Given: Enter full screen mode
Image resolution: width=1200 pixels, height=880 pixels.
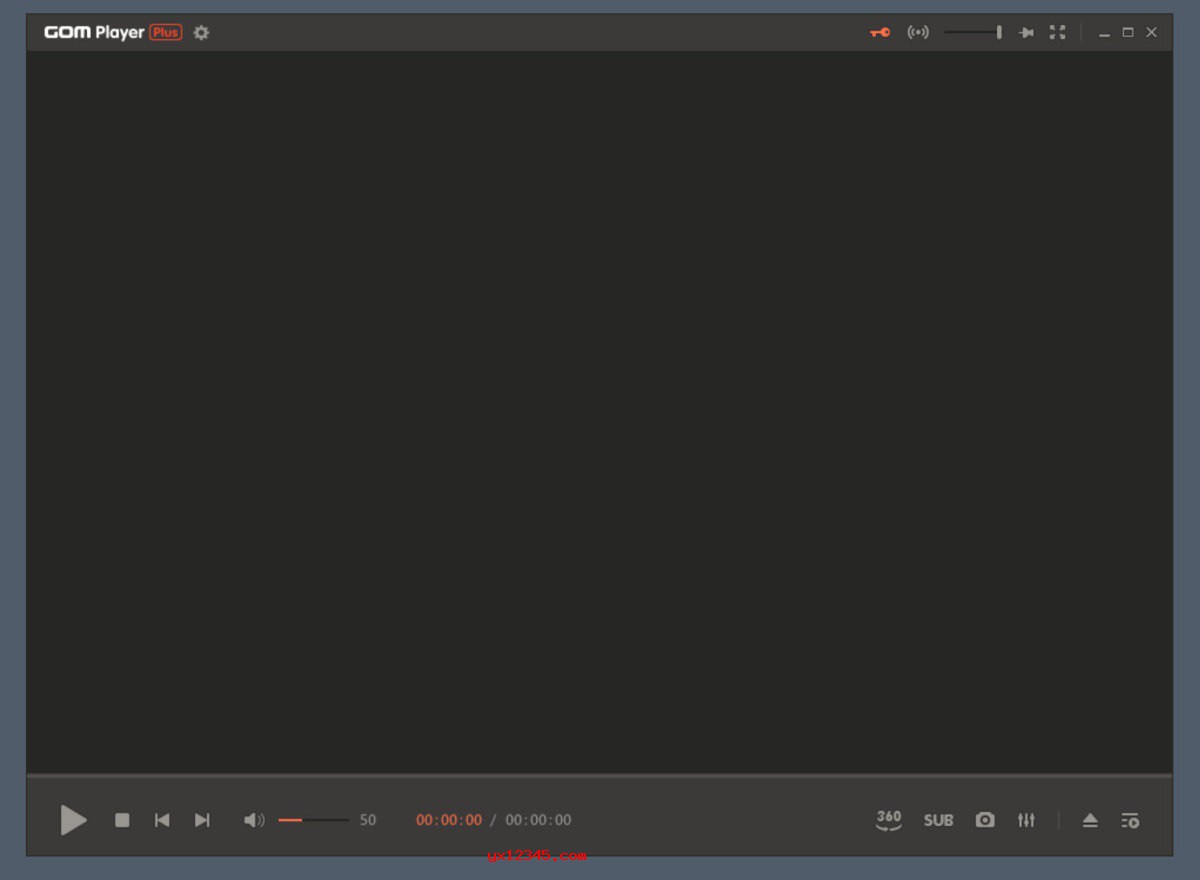Looking at the screenshot, I should (1057, 32).
